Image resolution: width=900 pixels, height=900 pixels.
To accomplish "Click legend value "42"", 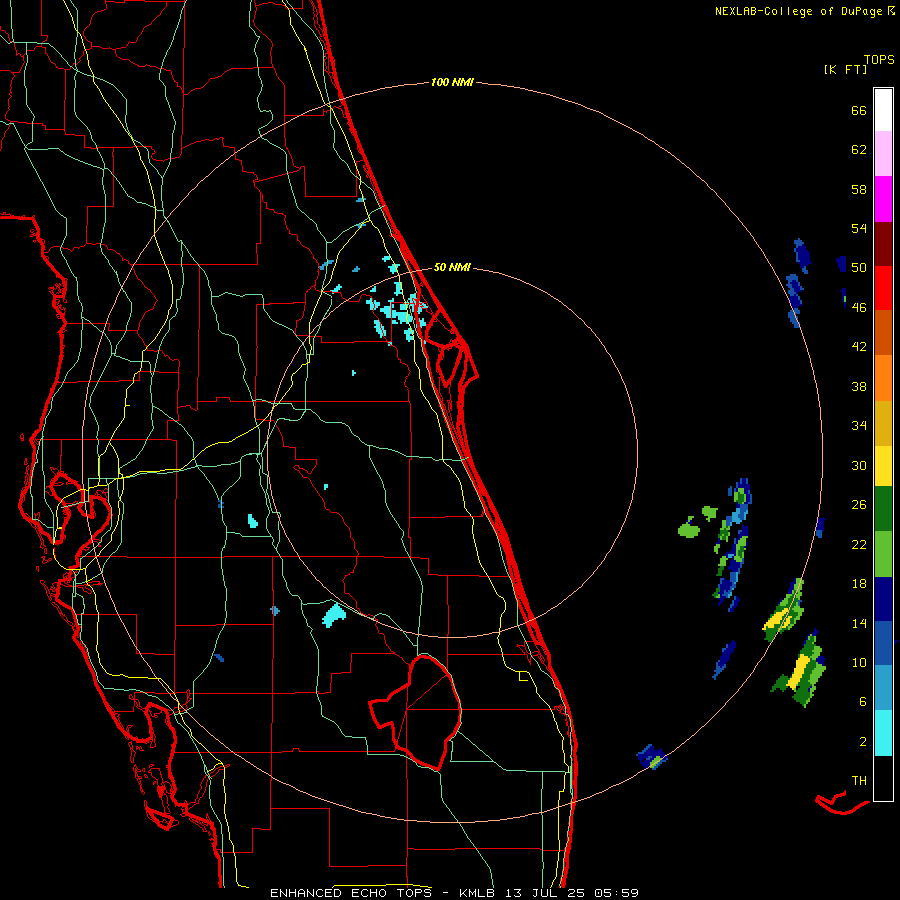I will pos(859,347).
